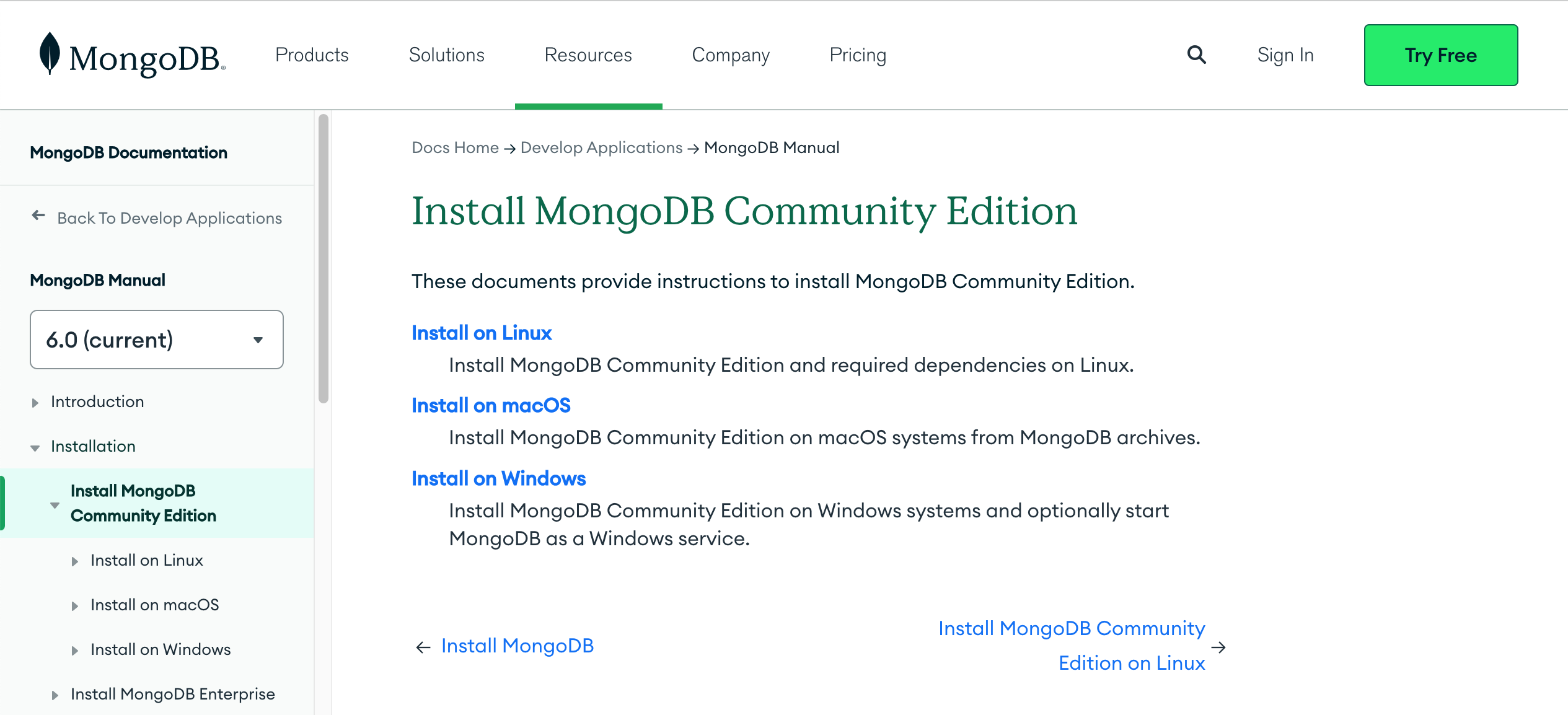Expand sidebar Install on Windows triangle

pos(75,651)
